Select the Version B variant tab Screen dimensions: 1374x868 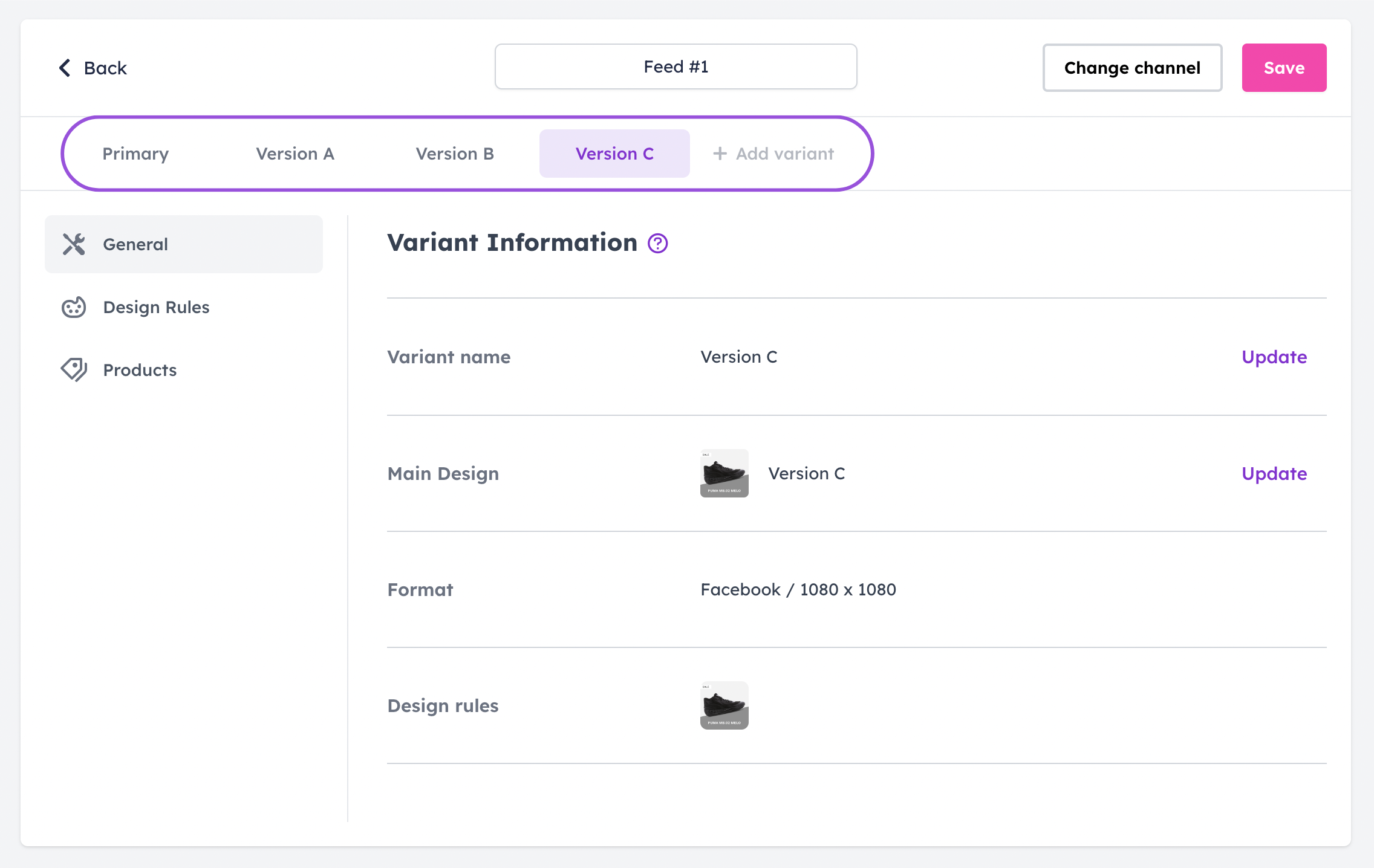point(455,154)
